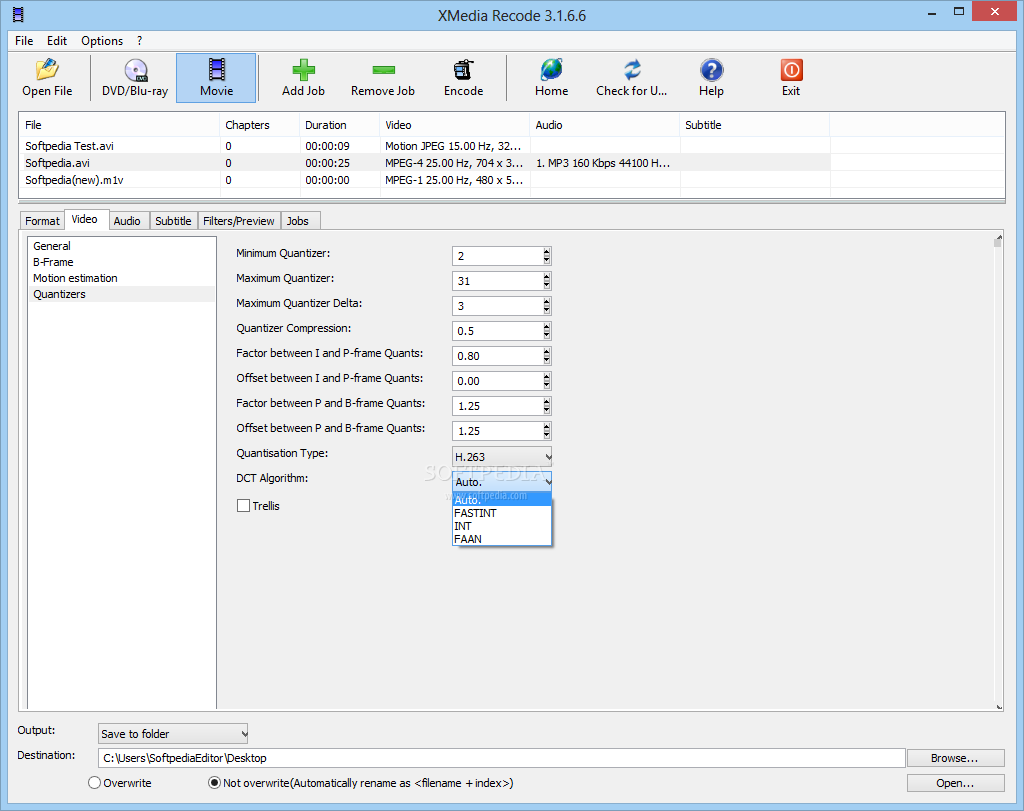Screen dimensions: 1024x811
Task: Collapse the DCT Algorithm dropdown
Action: click(502, 481)
